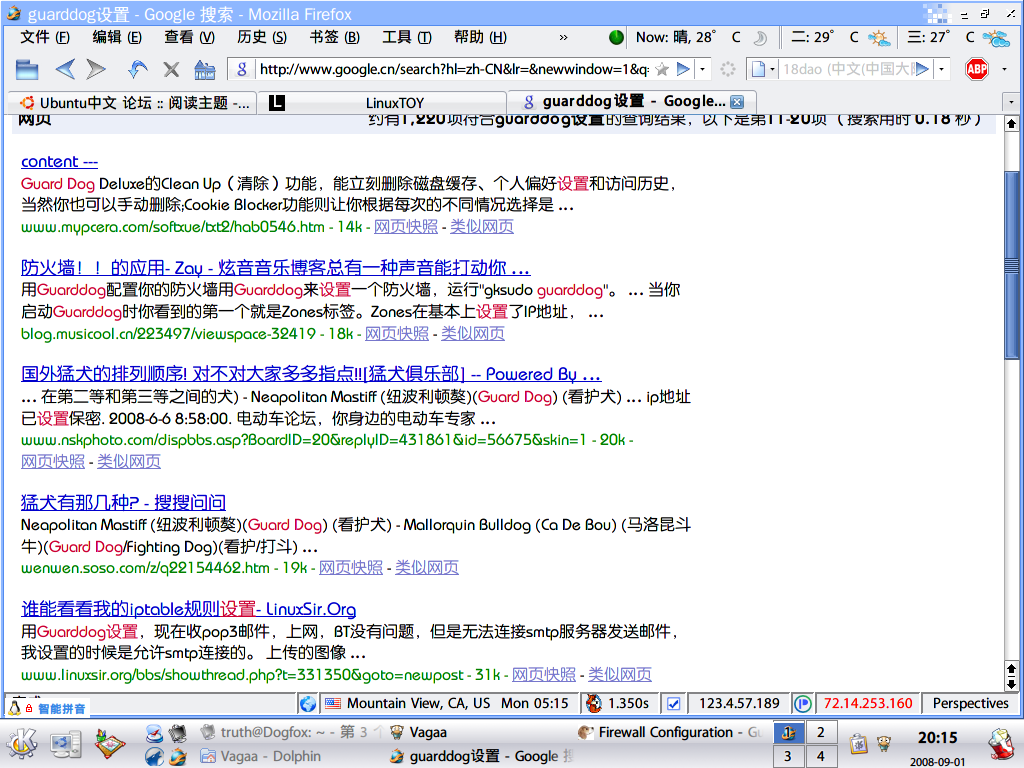Close the guarddog设置 Google tab
1024x768 pixels.
click(x=737, y=102)
